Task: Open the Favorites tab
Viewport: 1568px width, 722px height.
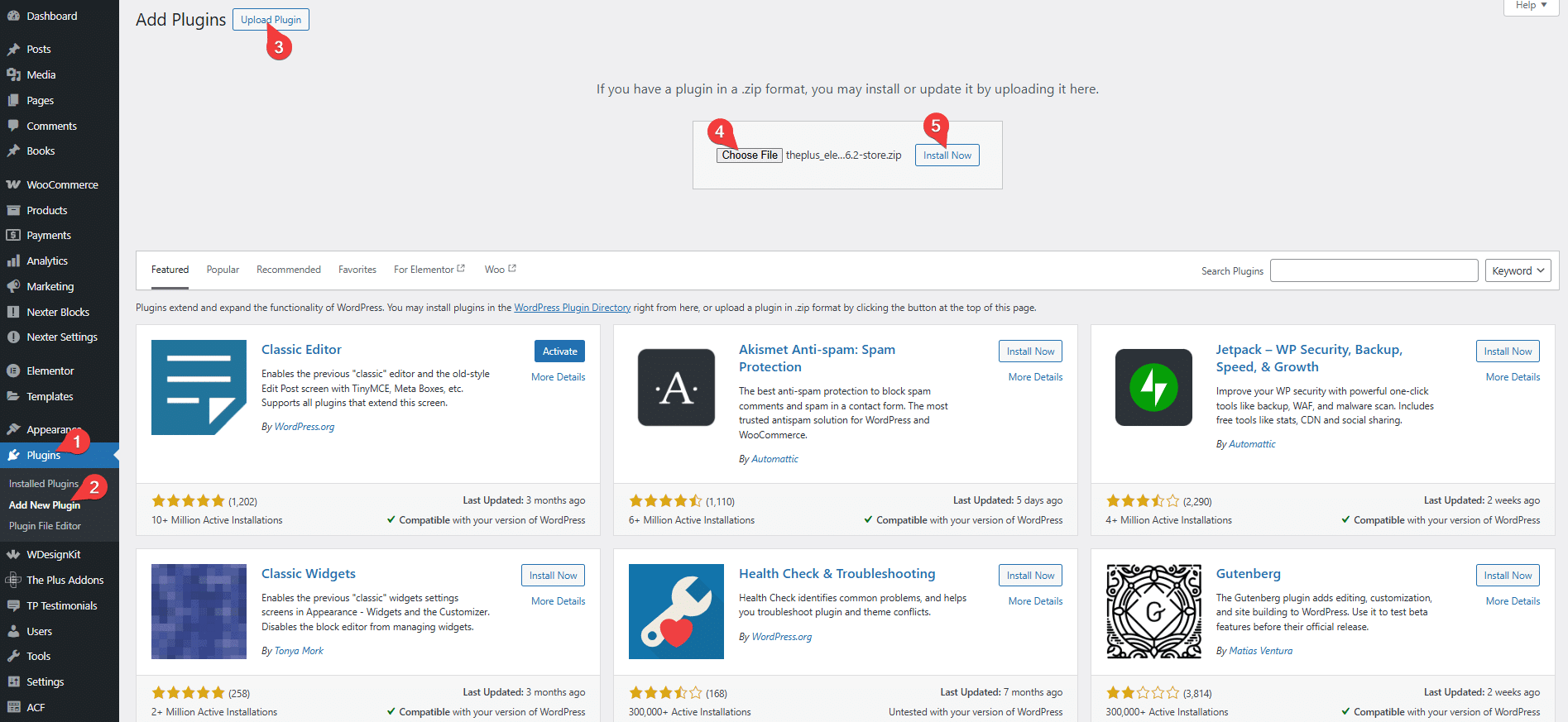Action: tap(357, 270)
